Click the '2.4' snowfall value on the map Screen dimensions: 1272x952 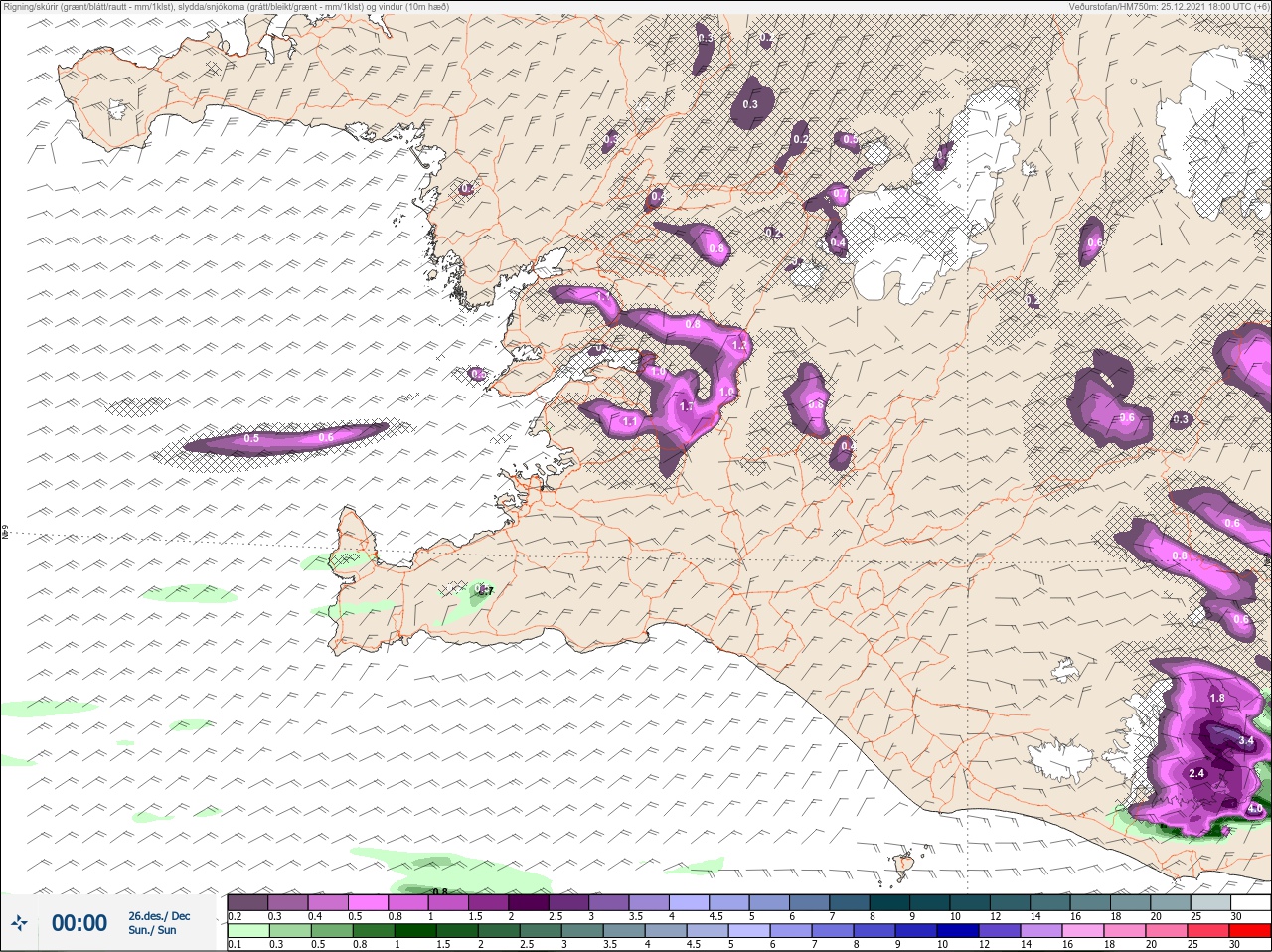point(1196,773)
